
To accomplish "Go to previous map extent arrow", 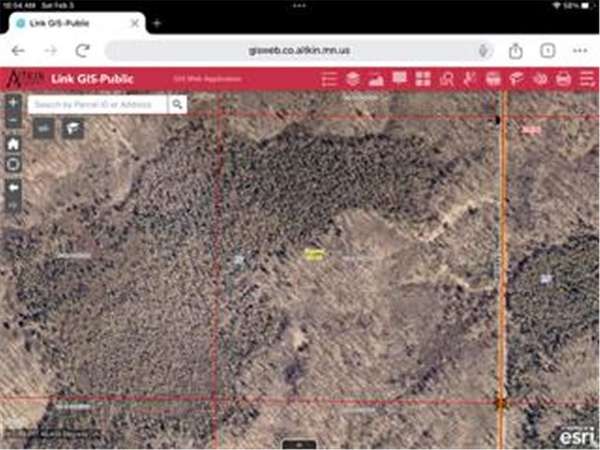I will (13, 187).
